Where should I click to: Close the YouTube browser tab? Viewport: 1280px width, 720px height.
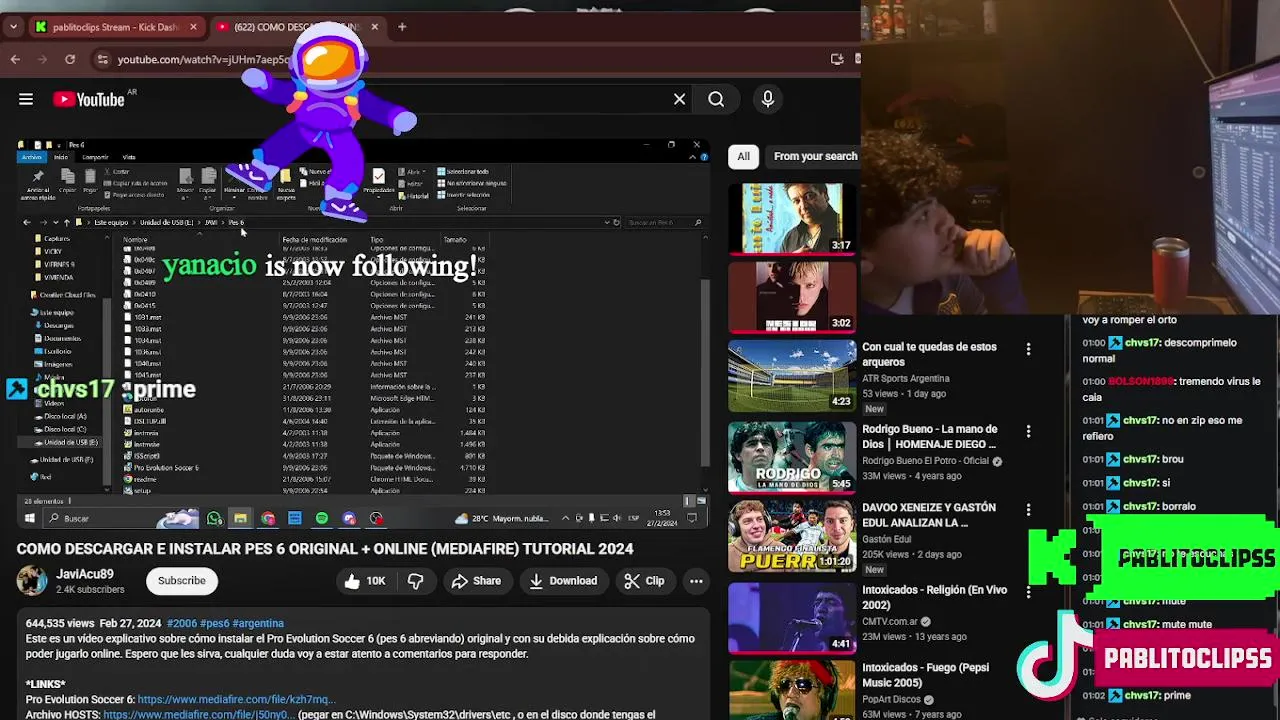375,27
